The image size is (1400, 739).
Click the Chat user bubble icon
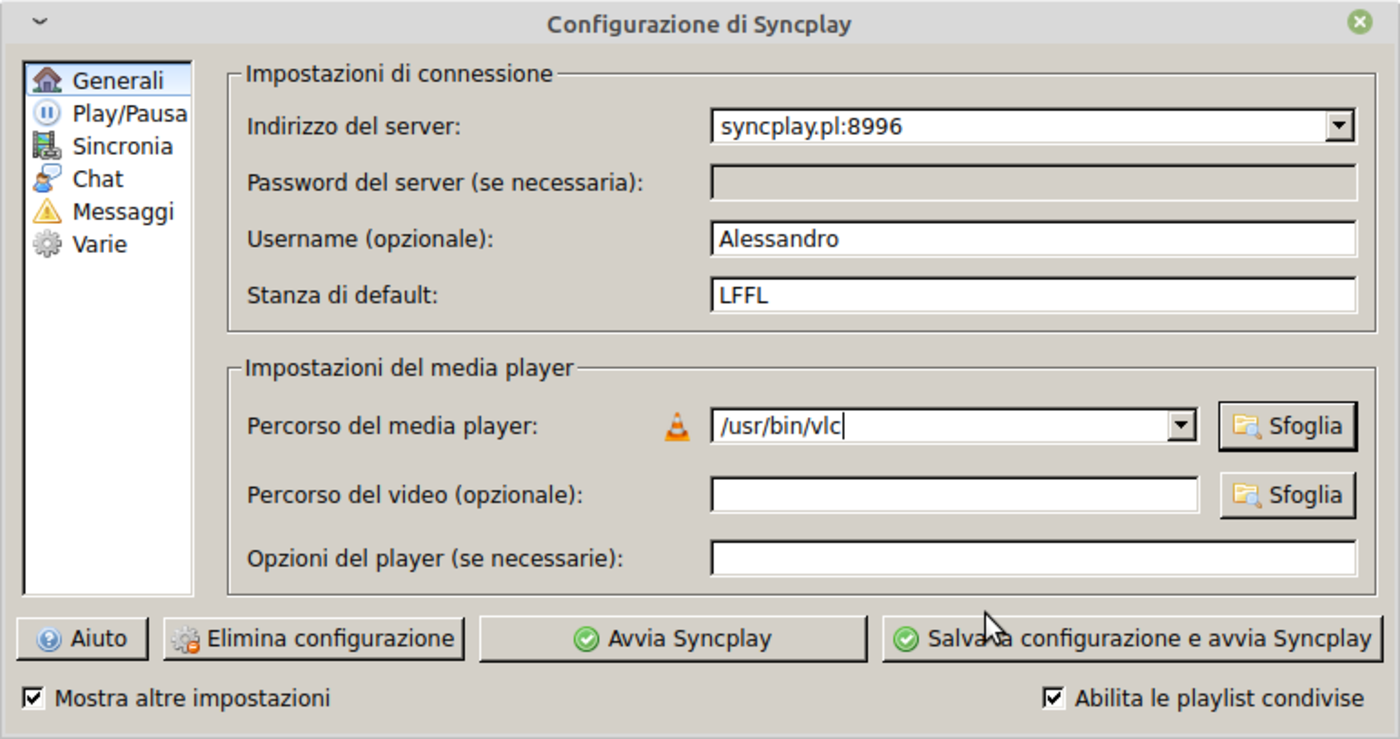[x=47, y=179]
